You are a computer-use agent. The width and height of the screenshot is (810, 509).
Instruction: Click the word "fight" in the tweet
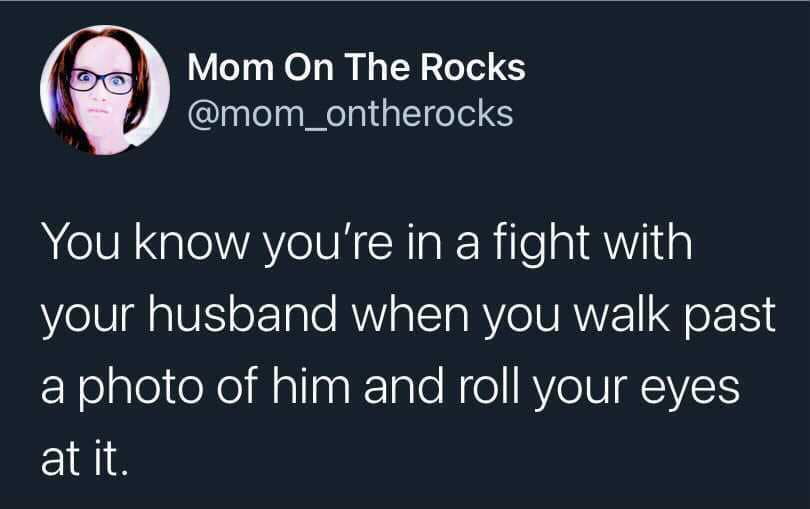[541, 245]
